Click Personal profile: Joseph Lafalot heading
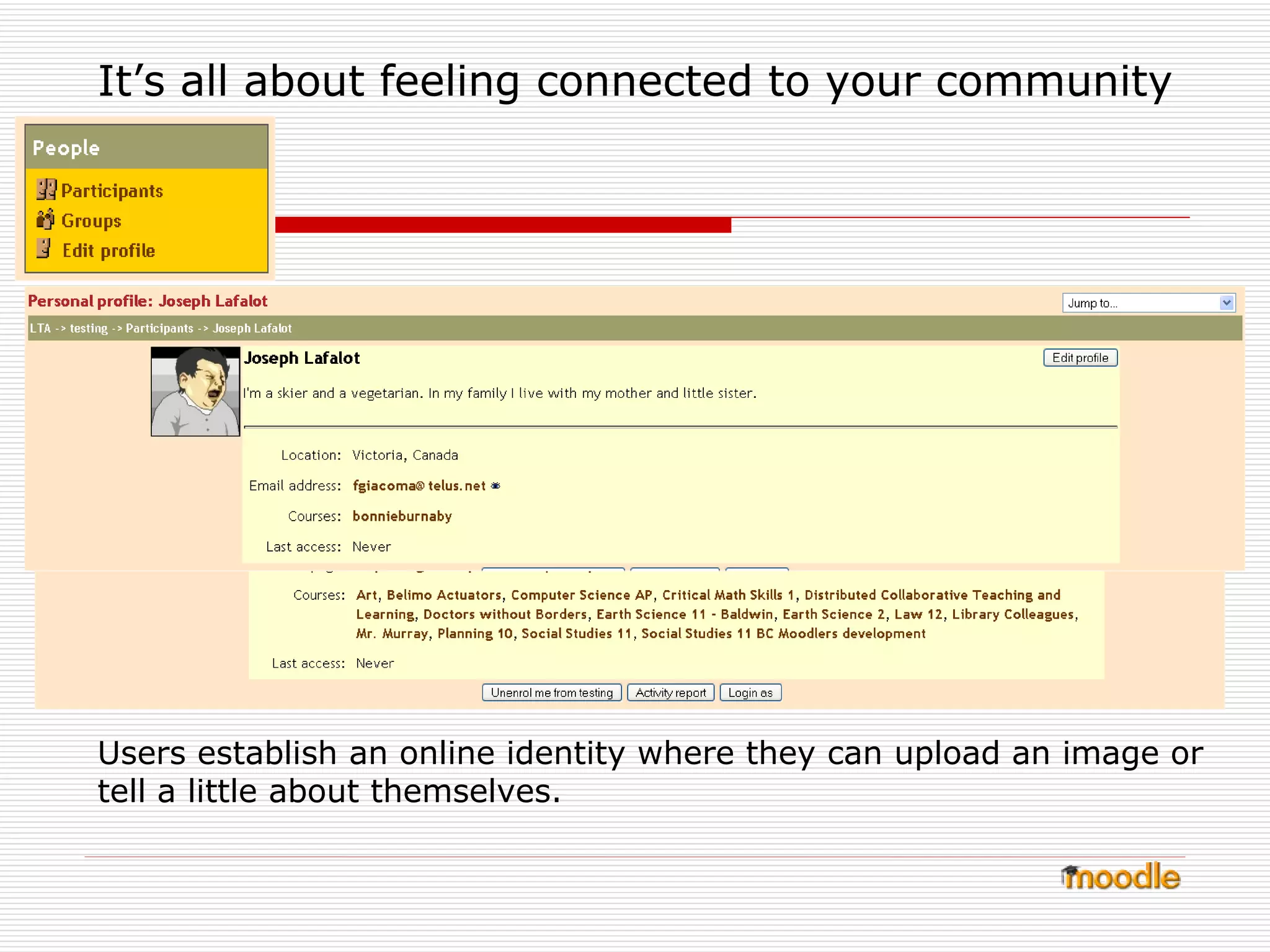 pyautogui.click(x=148, y=301)
